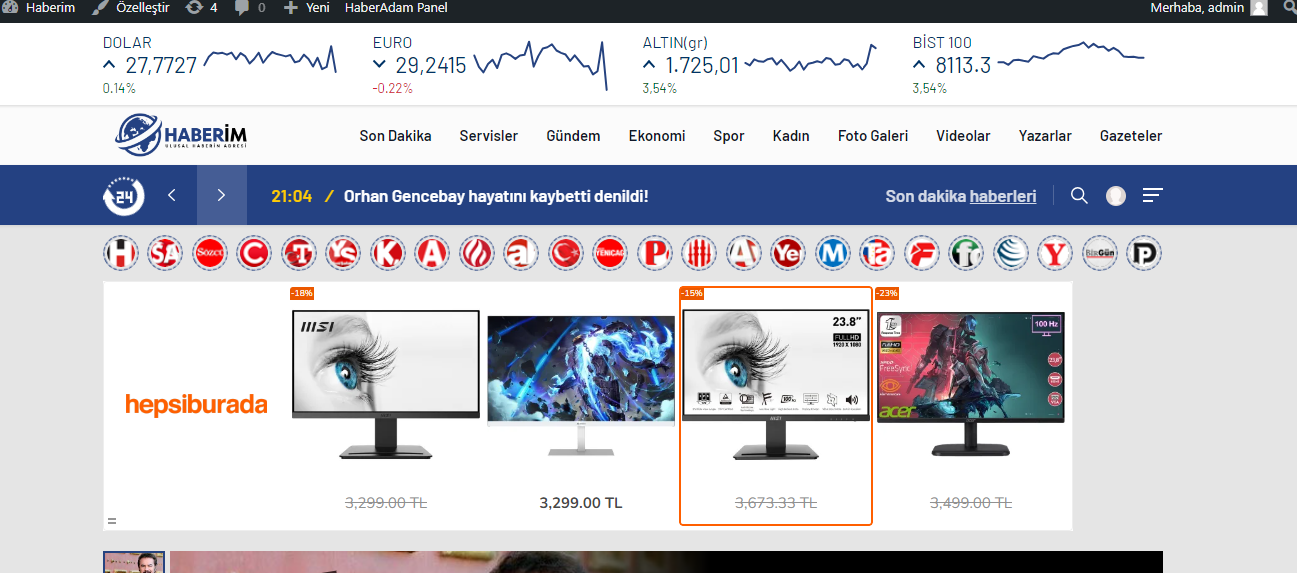Open the red 'YS' newspaper icon
1297x573 pixels.
[x=343, y=254]
